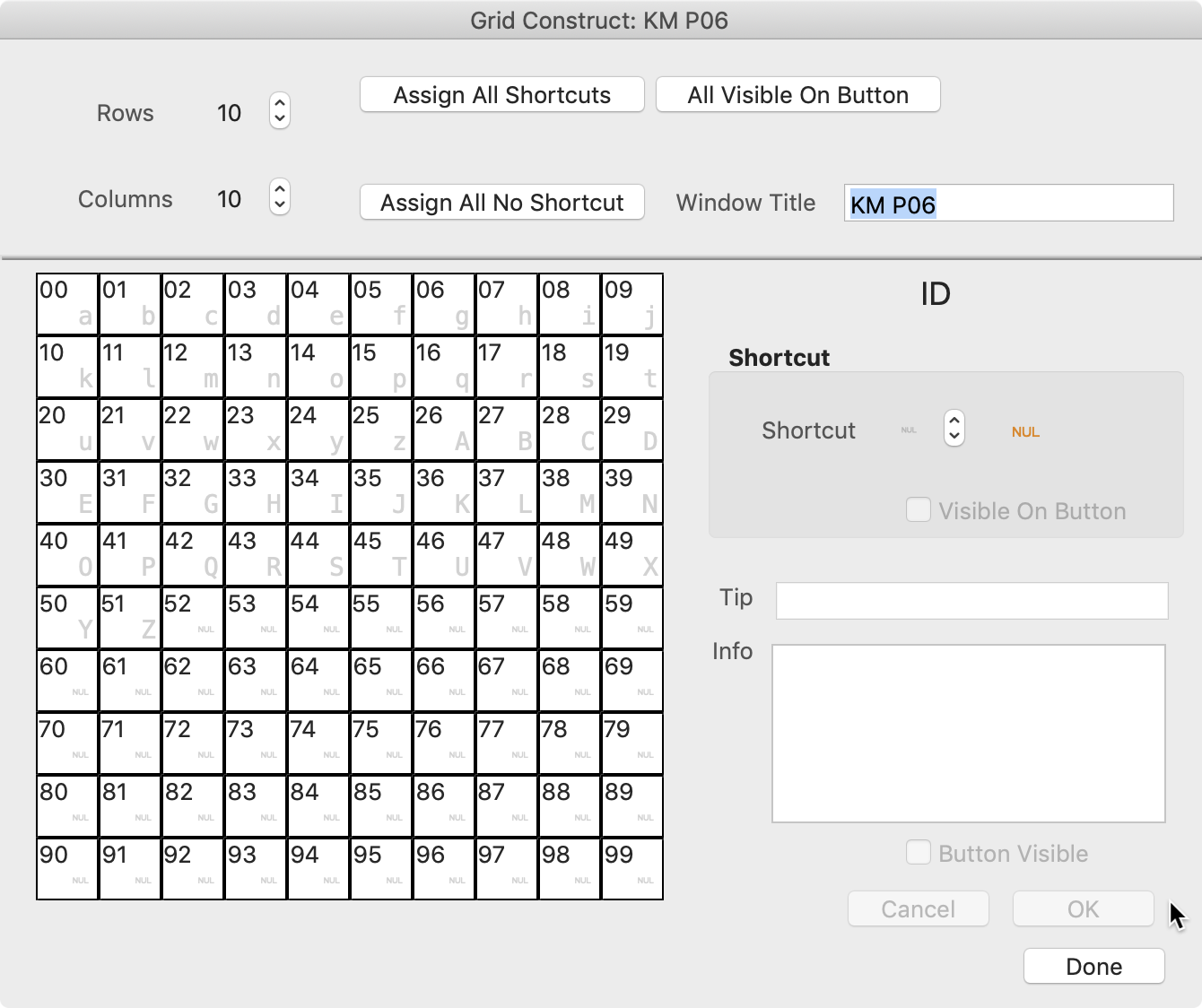This screenshot has height=1008, width=1202.
Task: Choose grid cell 90 in last row
Action: coord(67,869)
